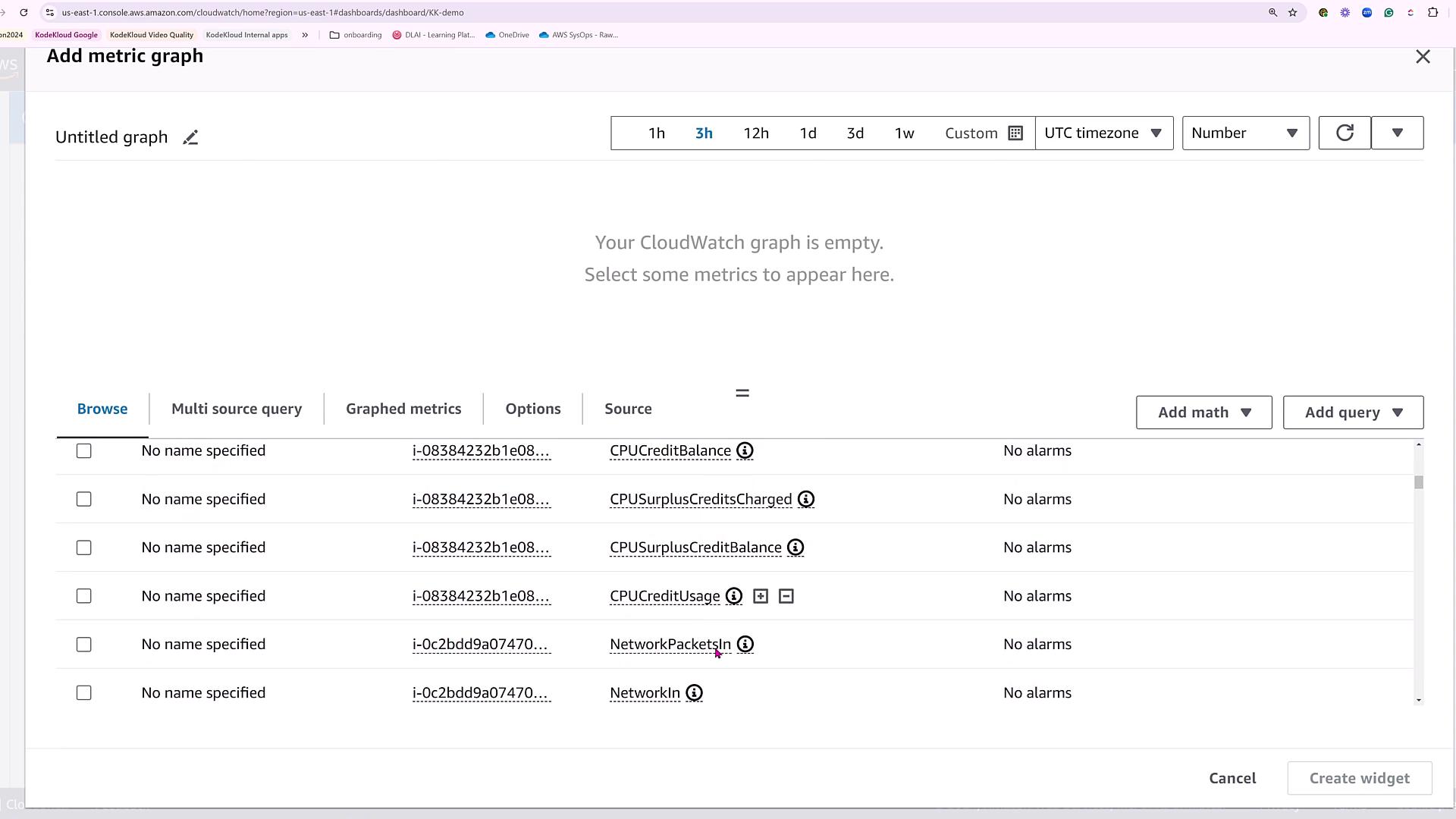Image resolution: width=1456 pixels, height=819 pixels.
Task: Open the Custom time range calendar icon
Action: point(1015,133)
